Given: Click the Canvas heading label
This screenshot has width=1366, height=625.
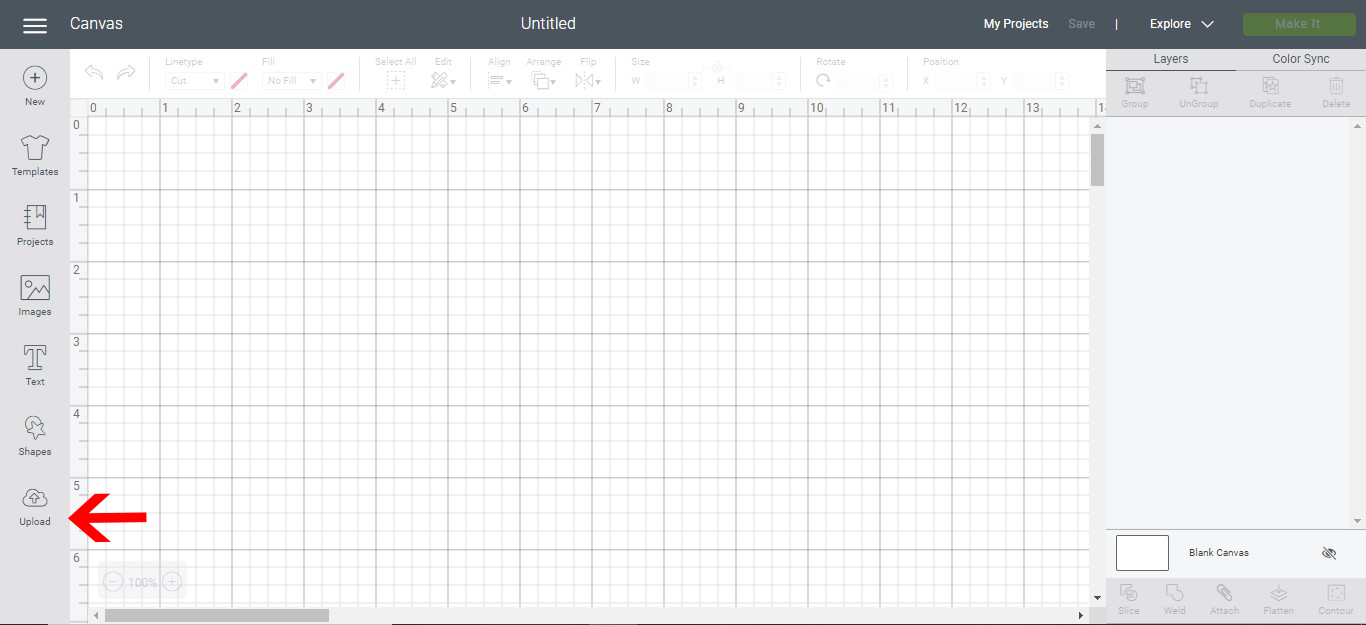Looking at the screenshot, I should click(96, 23).
